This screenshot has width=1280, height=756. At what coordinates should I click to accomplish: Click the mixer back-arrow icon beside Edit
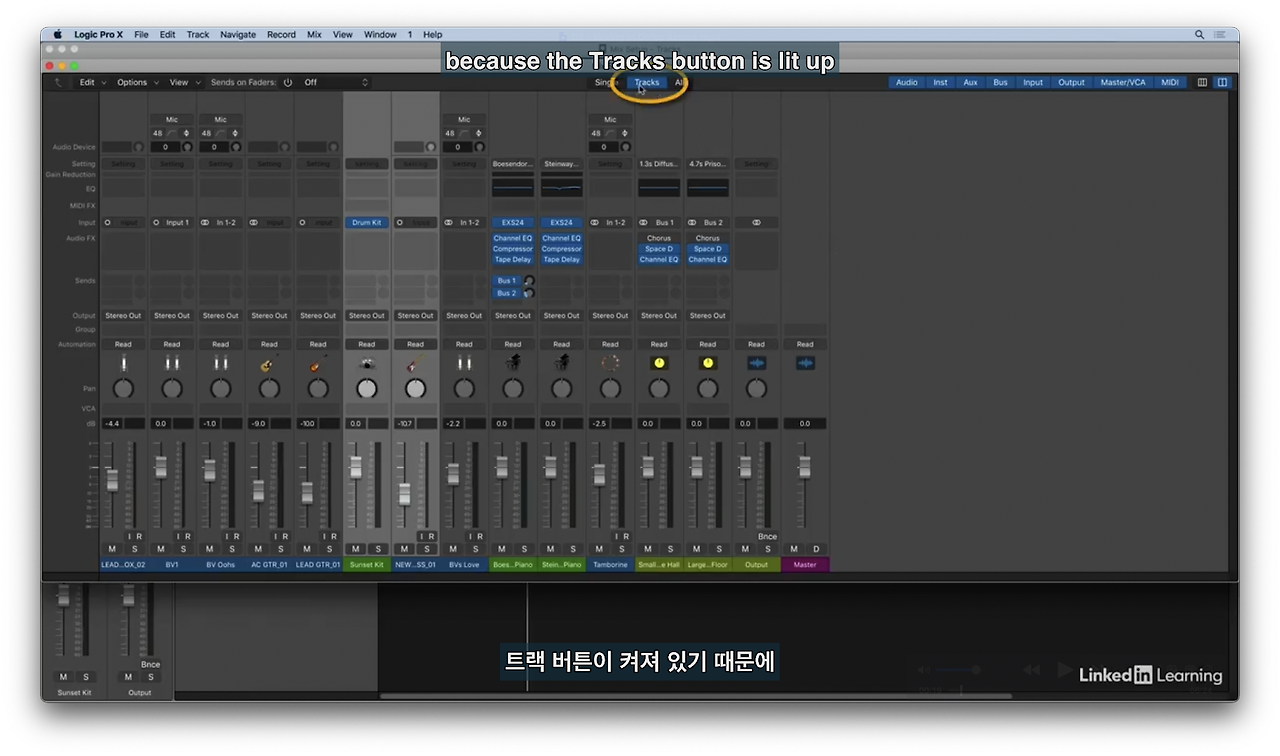pos(58,83)
